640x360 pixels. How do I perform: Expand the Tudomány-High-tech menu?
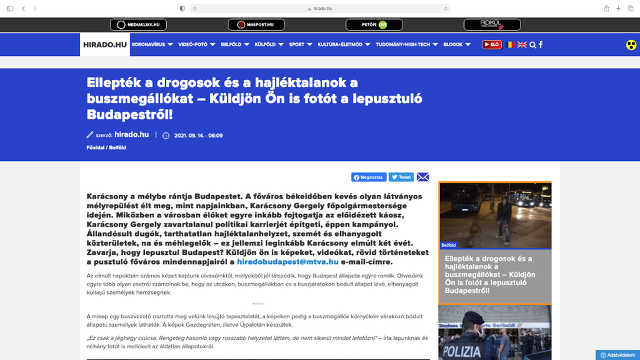[x=407, y=44]
